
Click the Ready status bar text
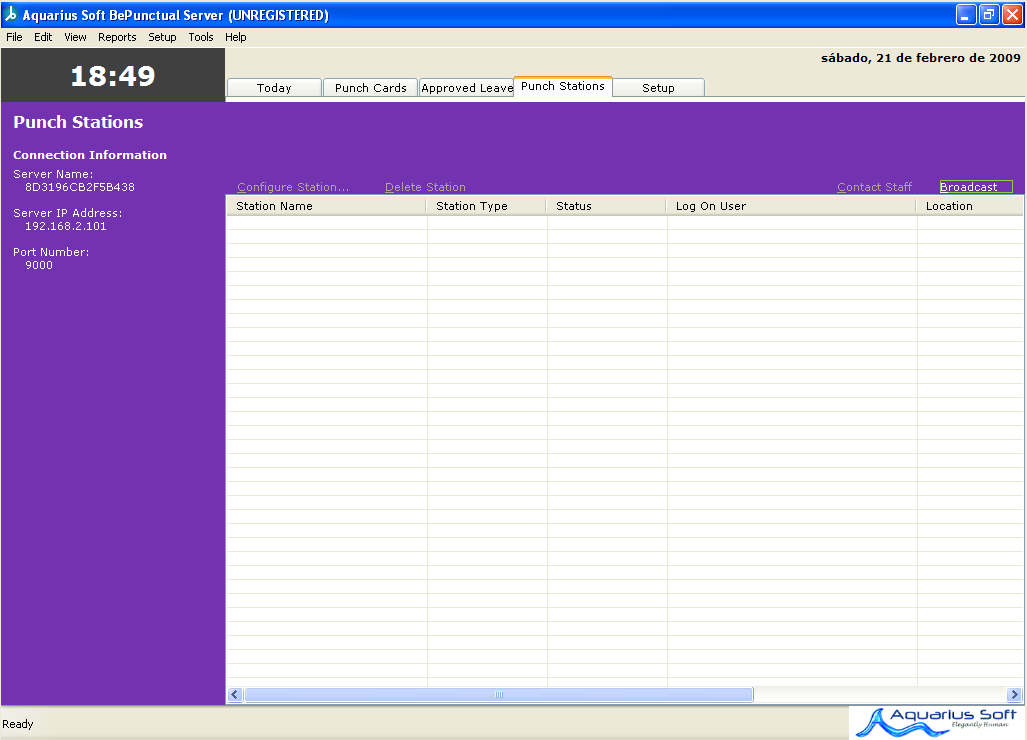[18, 724]
